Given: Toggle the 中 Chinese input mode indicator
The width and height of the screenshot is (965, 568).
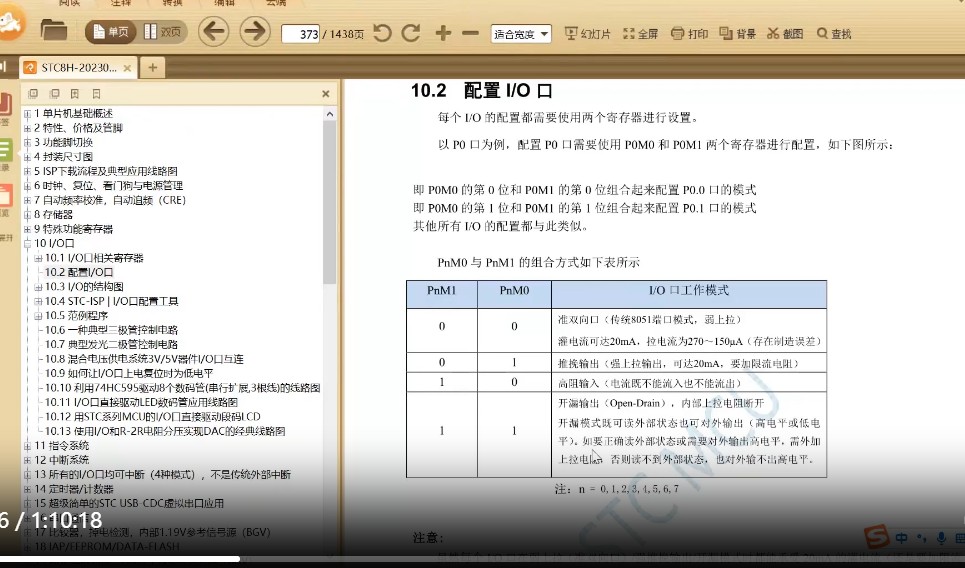Looking at the screenshot, I should point(902,538).
